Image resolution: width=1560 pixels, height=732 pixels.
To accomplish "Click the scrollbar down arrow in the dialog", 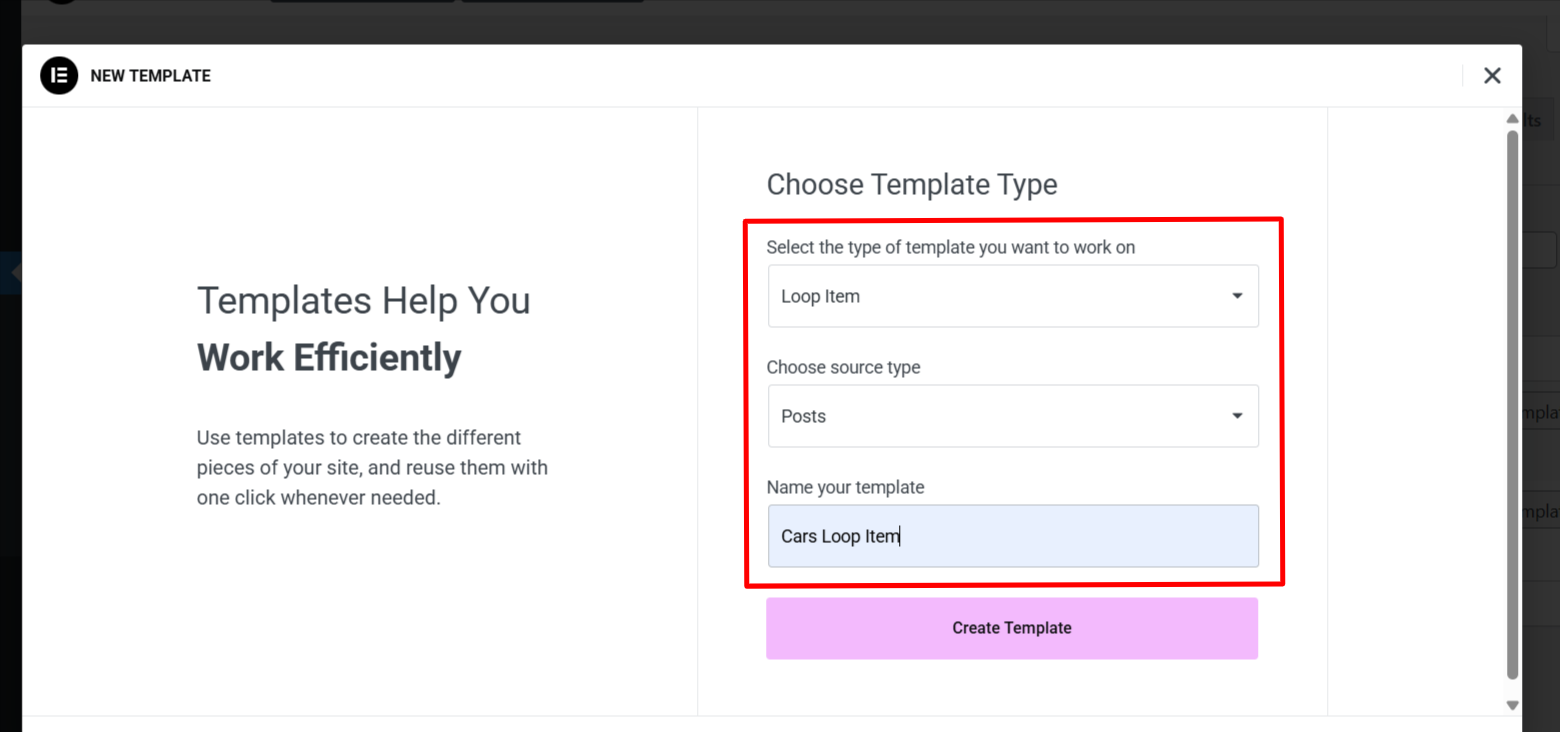I will pos(1512,705).
